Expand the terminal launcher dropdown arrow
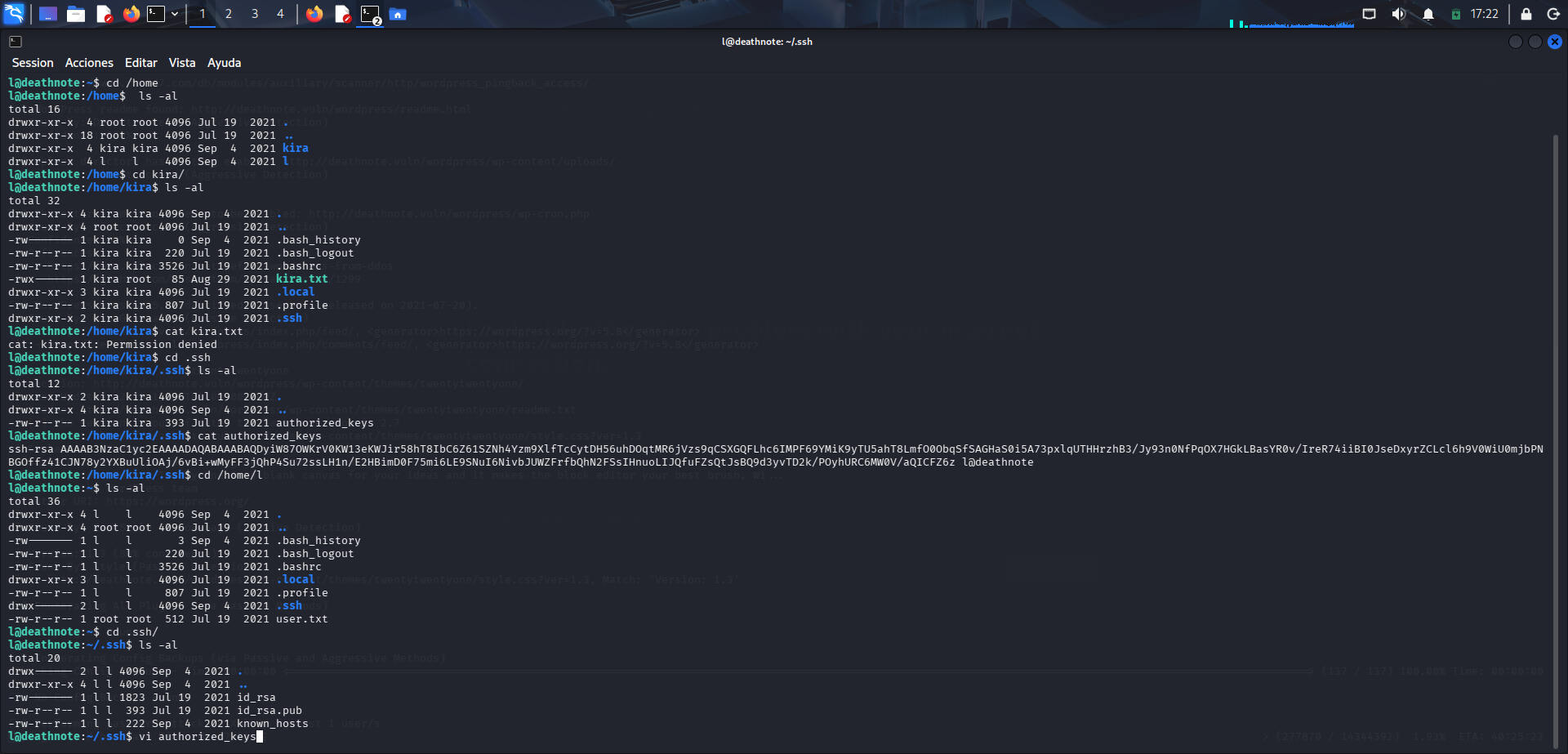 173,14
